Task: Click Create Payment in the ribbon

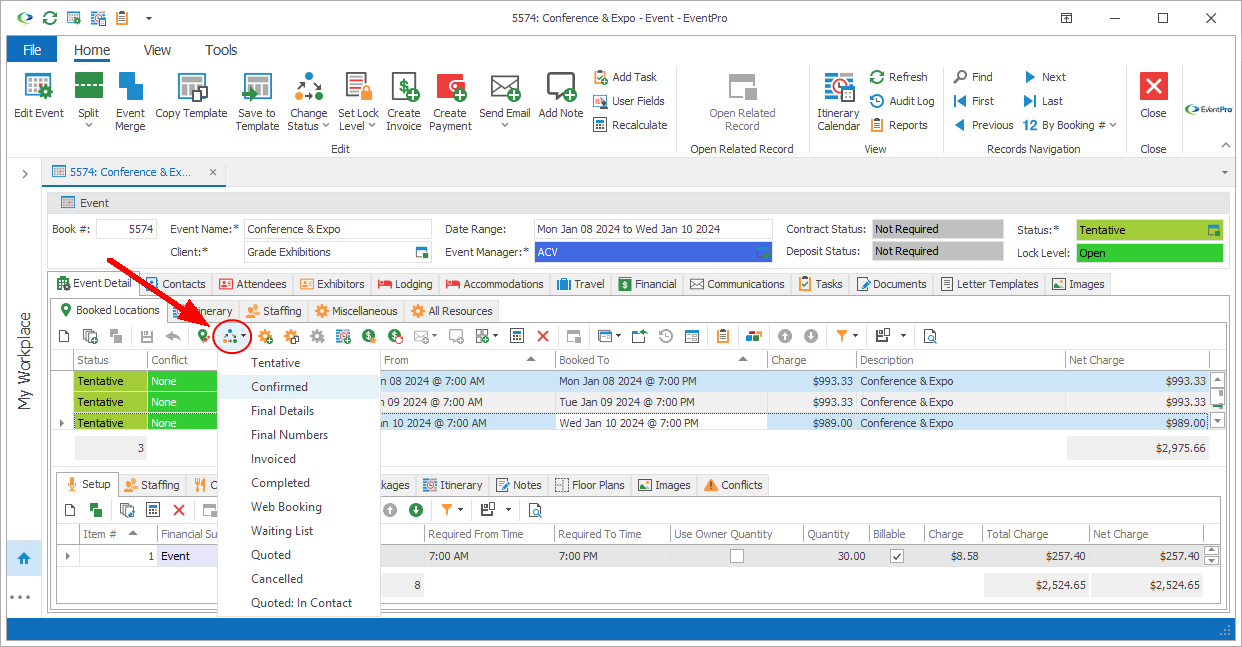Action: tap(450, 101)
